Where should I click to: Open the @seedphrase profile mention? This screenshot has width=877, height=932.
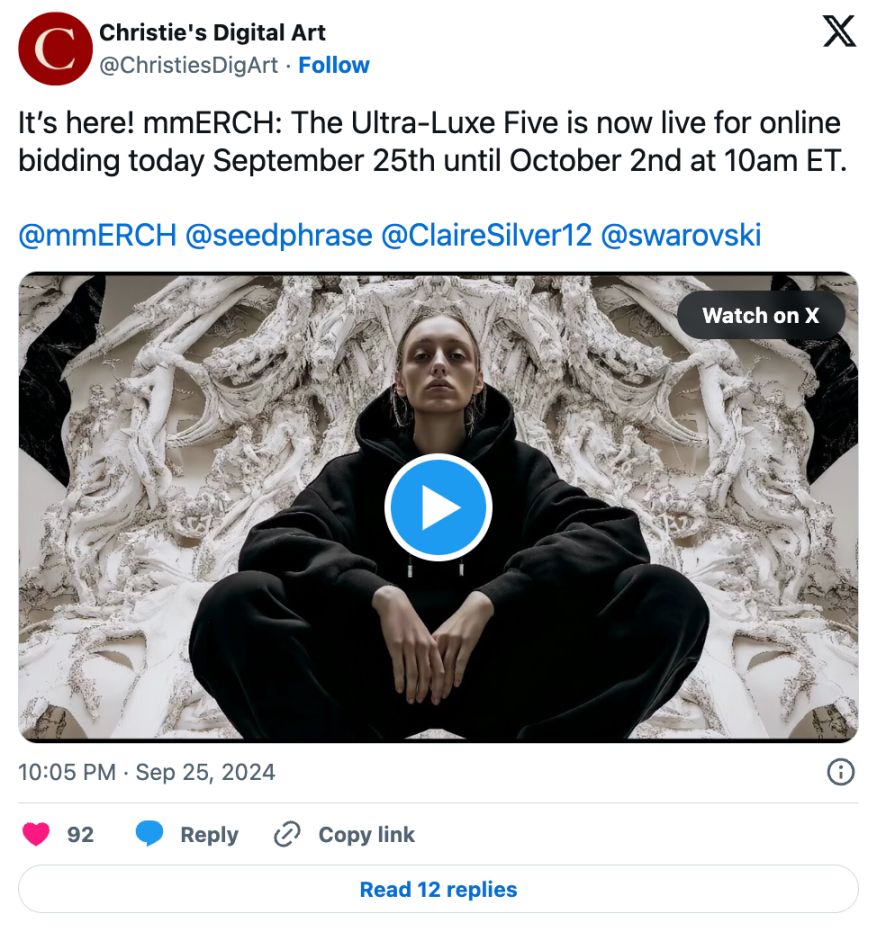pos(279,236)
